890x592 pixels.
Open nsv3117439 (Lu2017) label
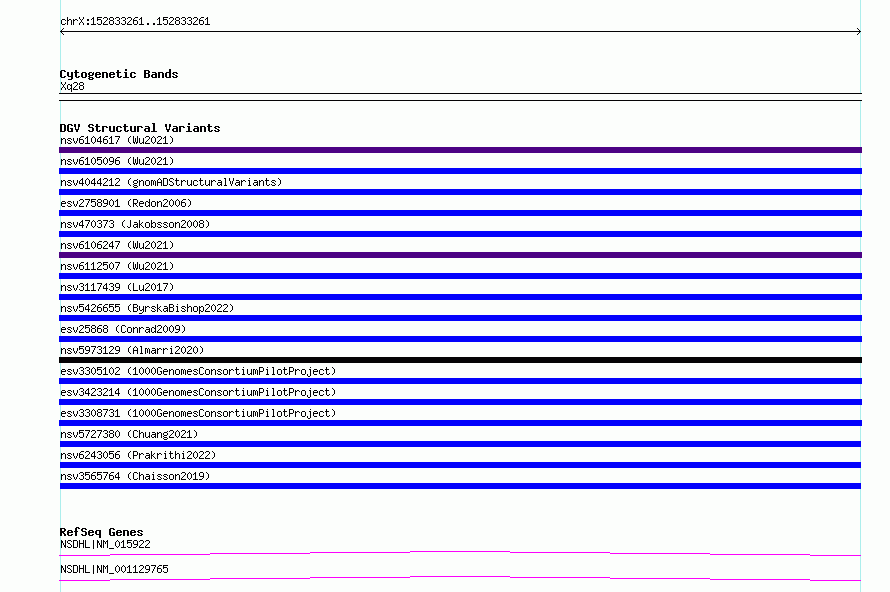tap(117, 287)
